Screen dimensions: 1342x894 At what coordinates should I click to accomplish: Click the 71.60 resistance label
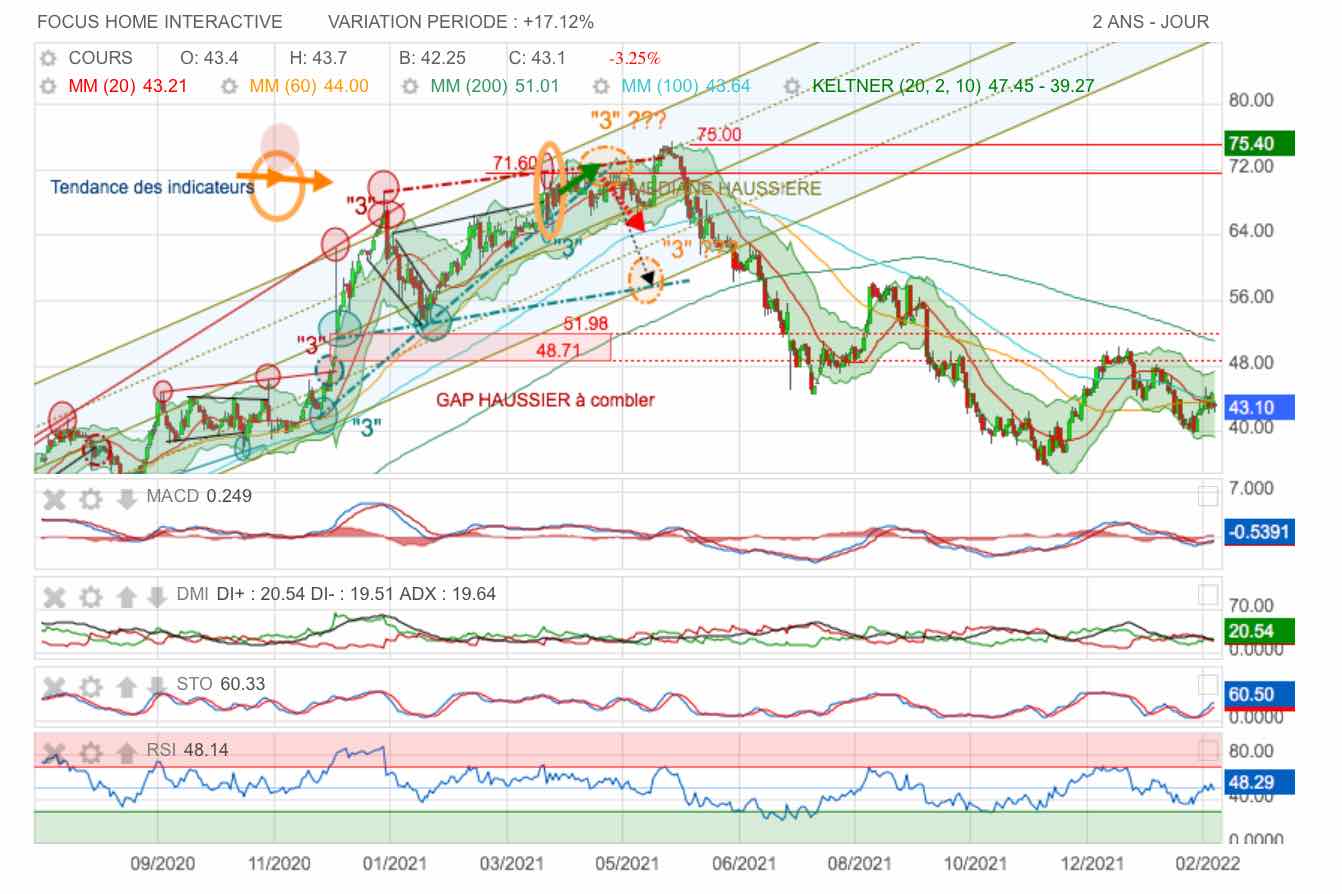point(516,163)
